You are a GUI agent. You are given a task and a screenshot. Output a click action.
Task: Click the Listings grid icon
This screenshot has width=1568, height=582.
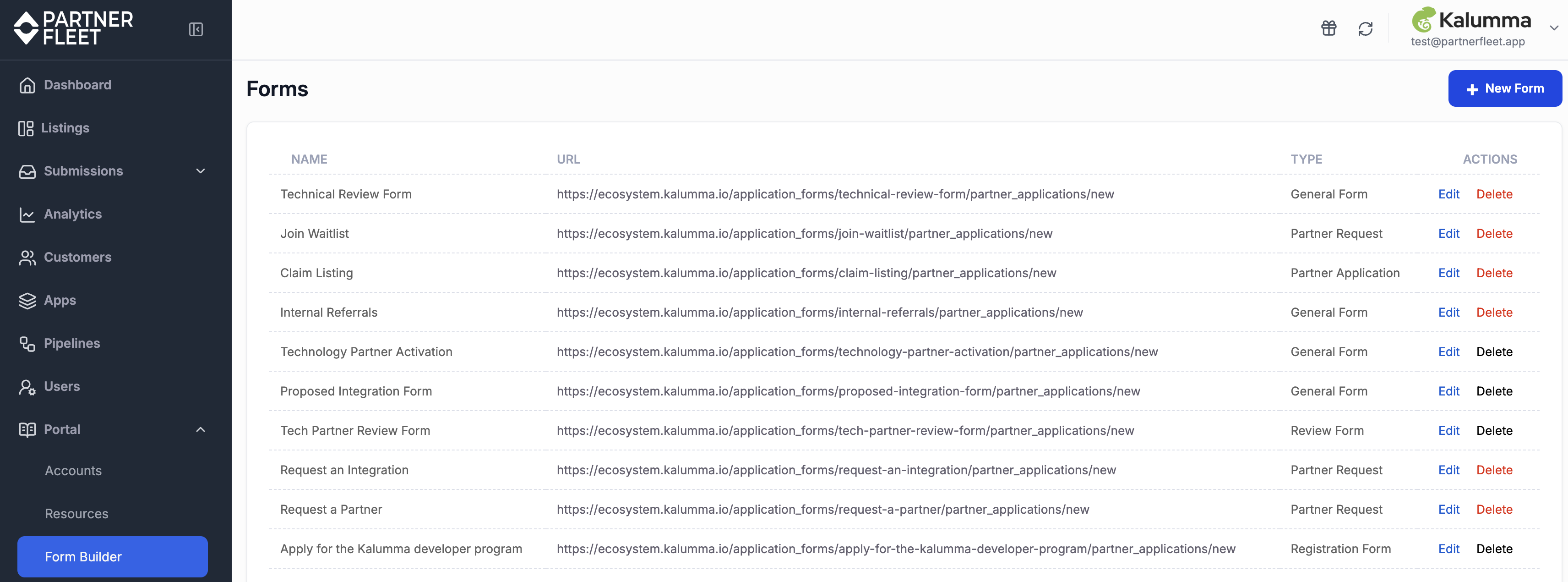pos(26,128)
